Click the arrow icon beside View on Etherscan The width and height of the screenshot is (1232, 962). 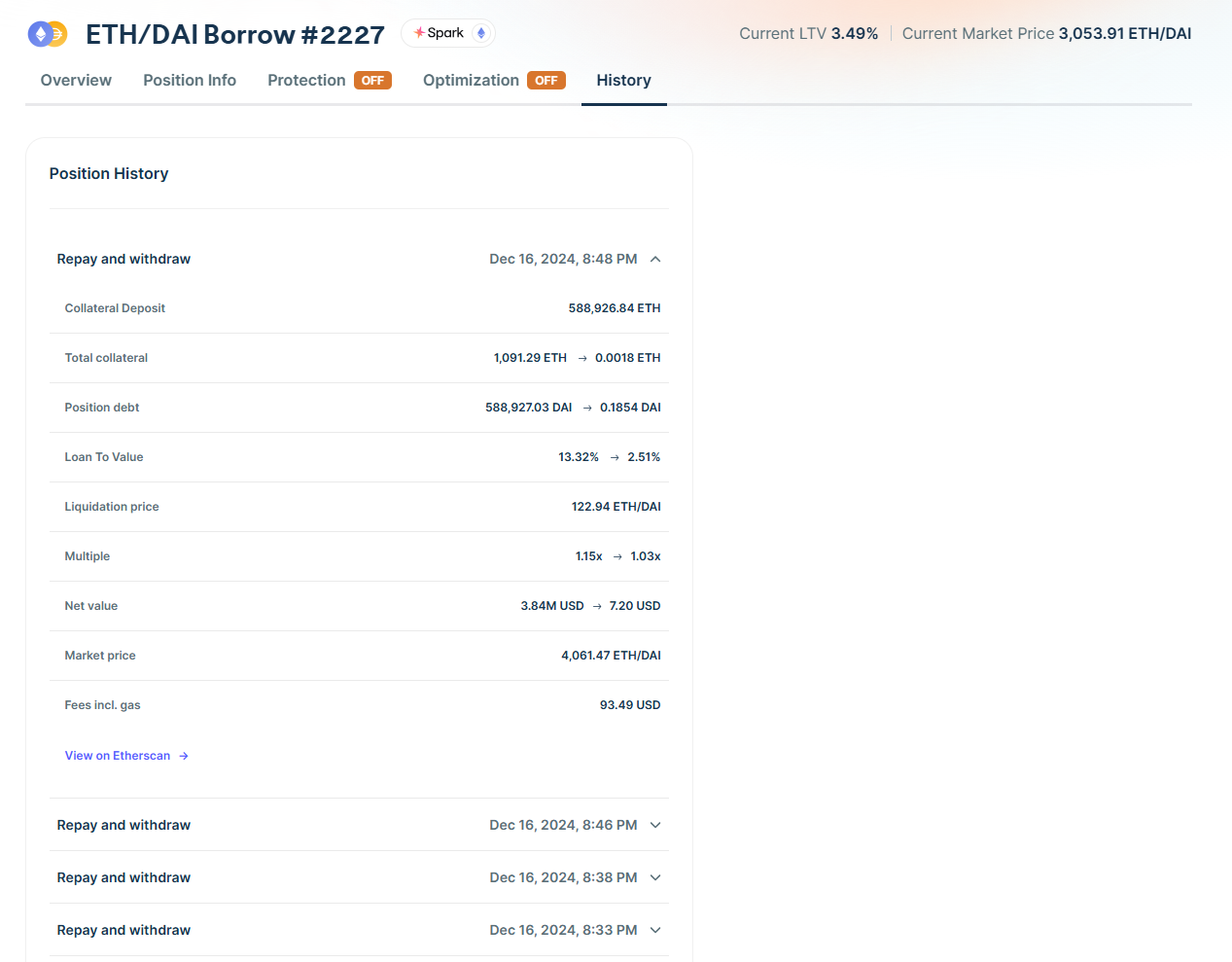pos(184,756)
